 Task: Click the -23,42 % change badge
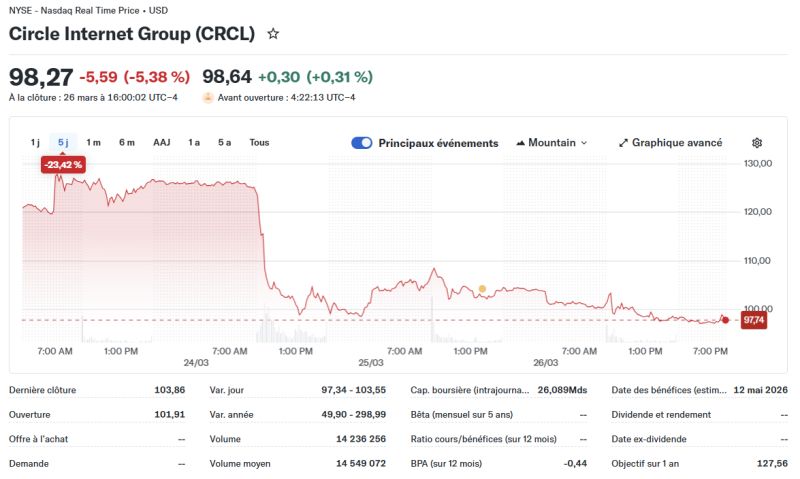[63, 165]
